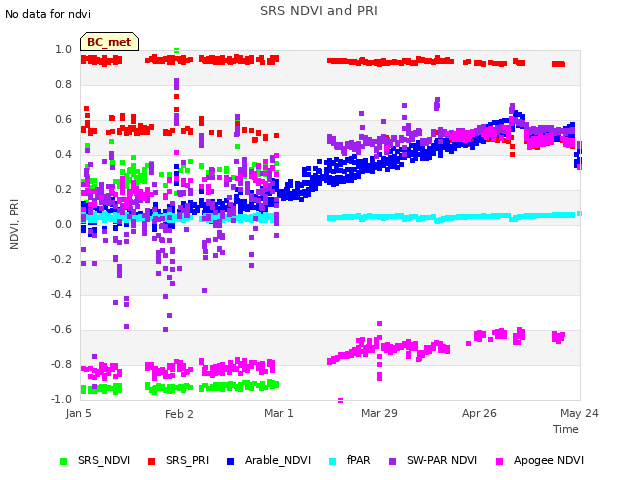The width and height of the screenshot is (640, 480).
Task: Click the 0.8 y-axis tick label
Action: pyautogui.click(x=63, y=84)
